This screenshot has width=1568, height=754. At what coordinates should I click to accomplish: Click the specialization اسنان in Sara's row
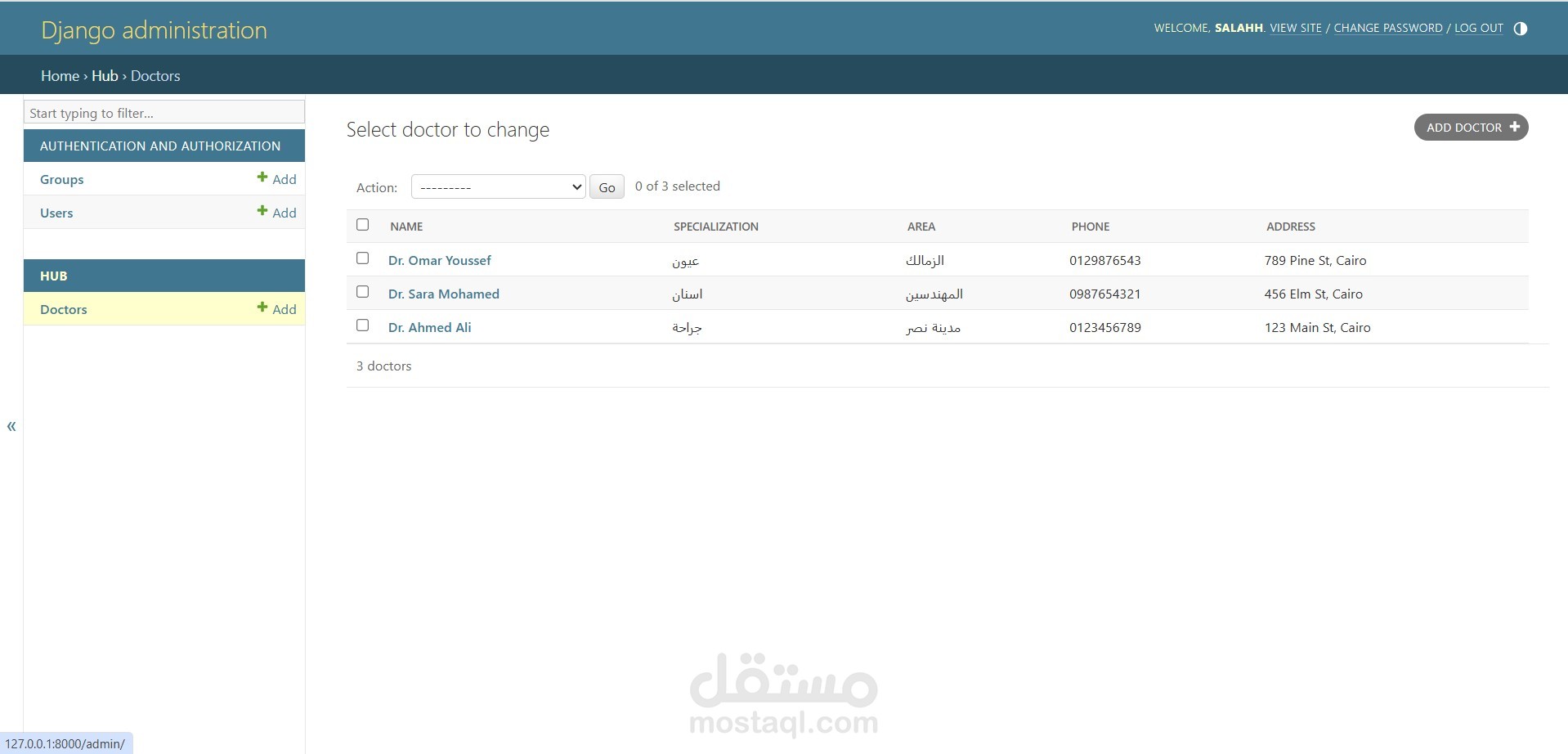[x=688, y=294]
